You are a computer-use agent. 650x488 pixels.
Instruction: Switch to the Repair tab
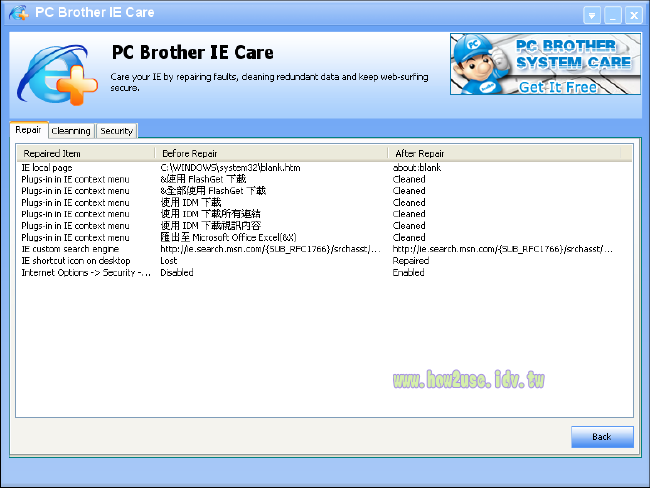pyautogui.click(x=28, y=130)
